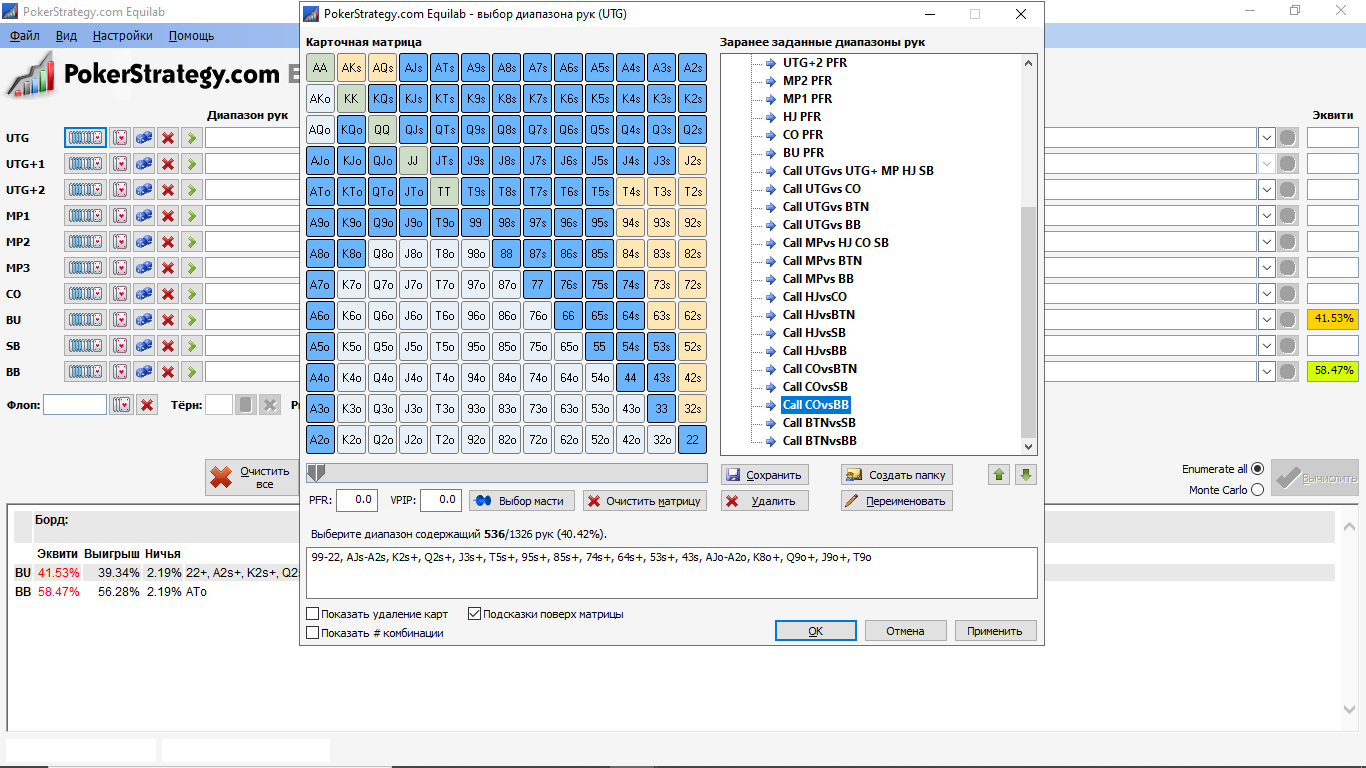
Task: Clear SB row with red X icon
Action: 168,345
